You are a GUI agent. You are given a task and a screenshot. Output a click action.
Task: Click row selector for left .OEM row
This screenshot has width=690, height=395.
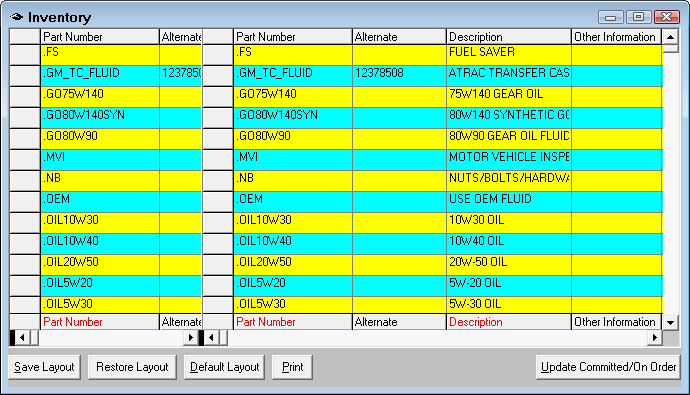click(x=25, y=202)
